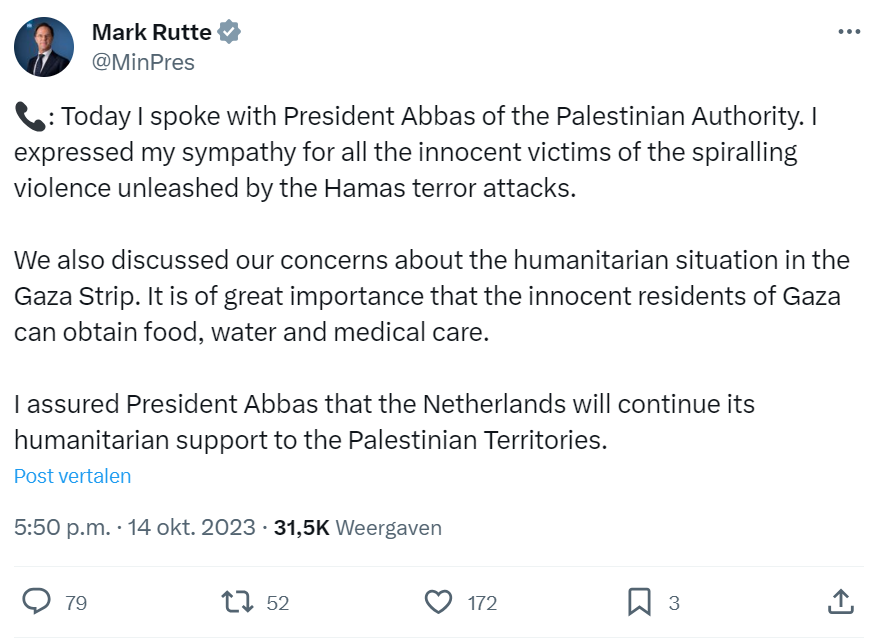Click the display name Mark Rutte

coord(151,32)
